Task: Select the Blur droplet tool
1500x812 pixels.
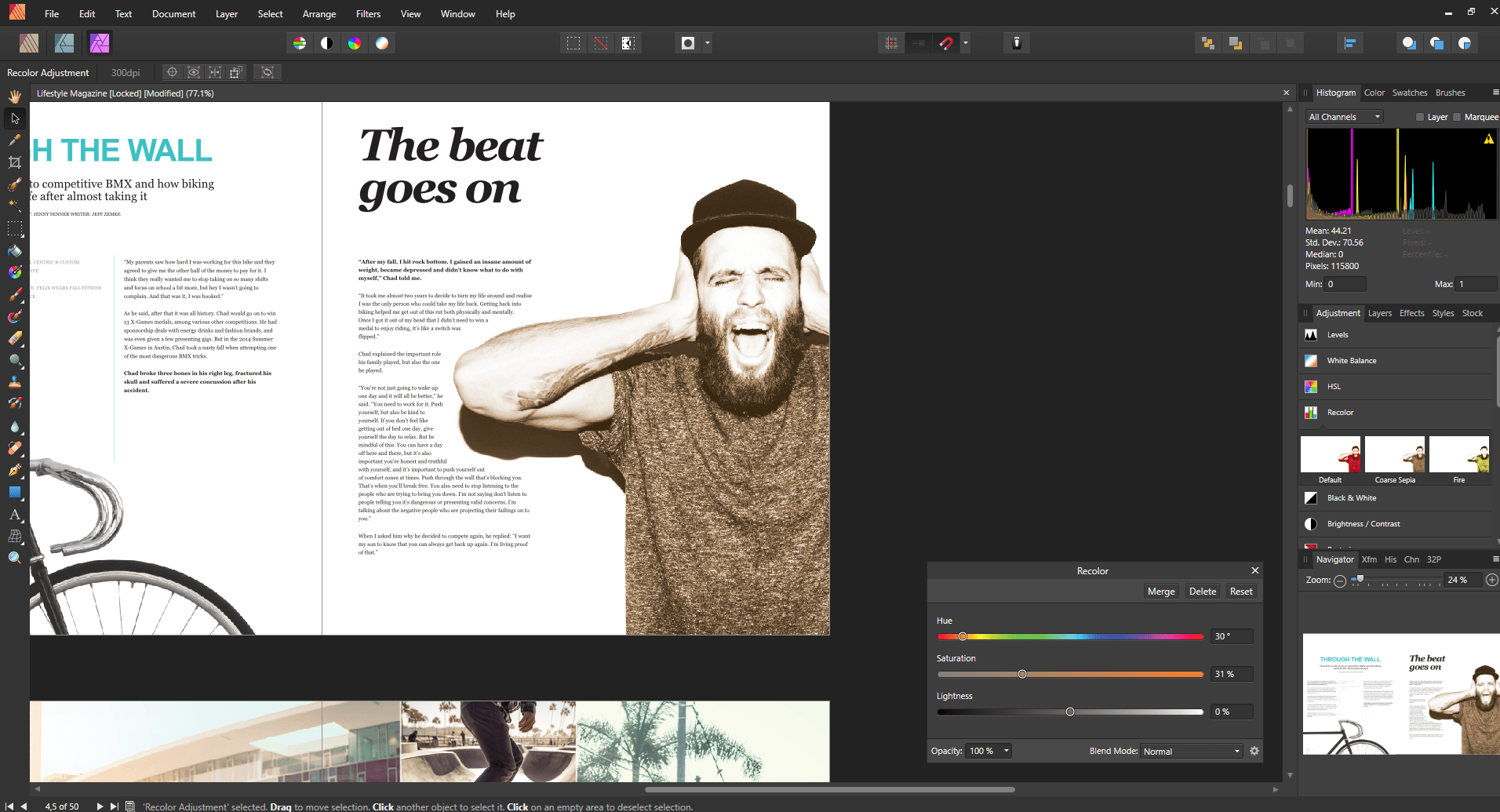Action: point(15,426)
